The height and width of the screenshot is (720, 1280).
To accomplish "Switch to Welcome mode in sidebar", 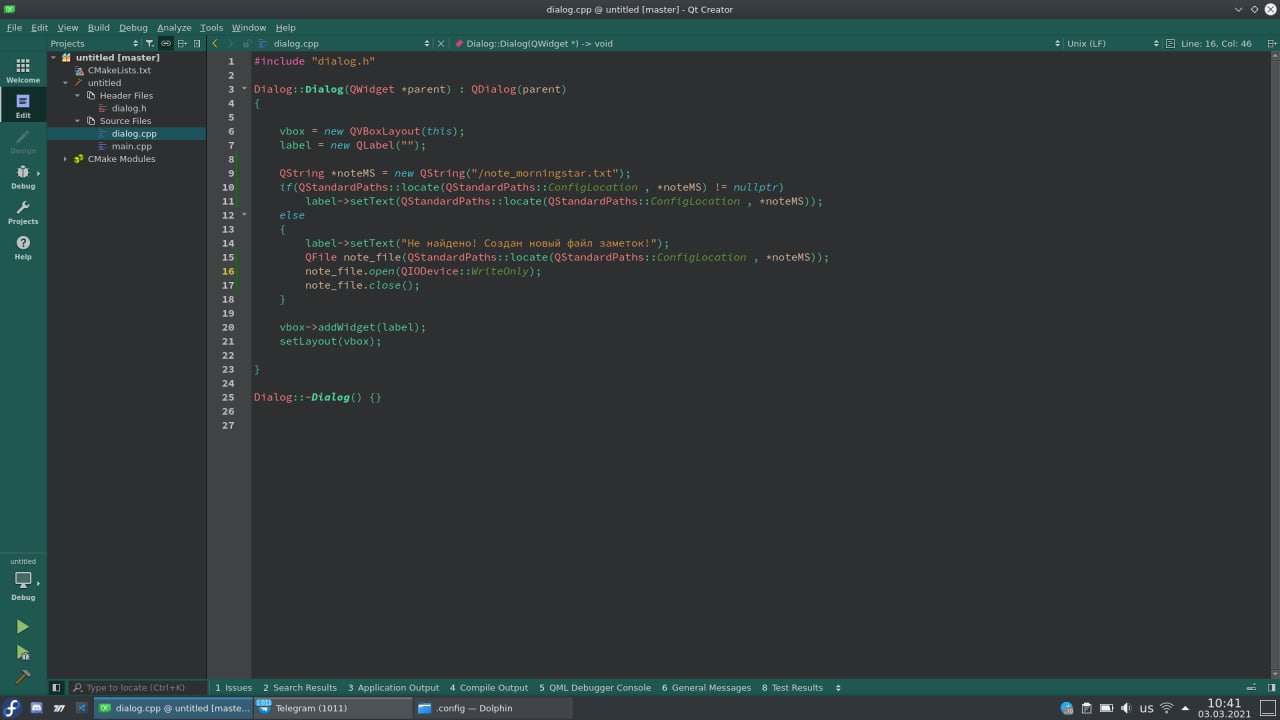I will pos(23,70).
